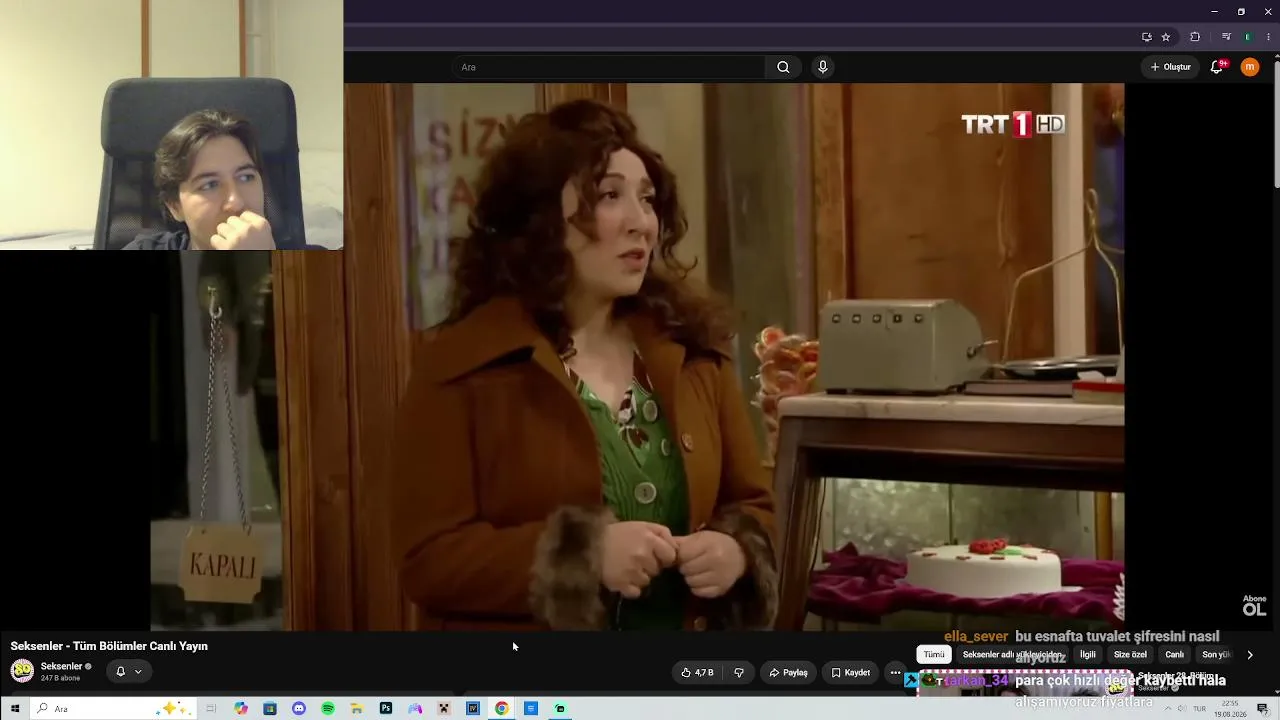This screenshot has width=1280, height=720.
Task: Open the Chrome extensions puzzle icon
Action: point(1195,37)
